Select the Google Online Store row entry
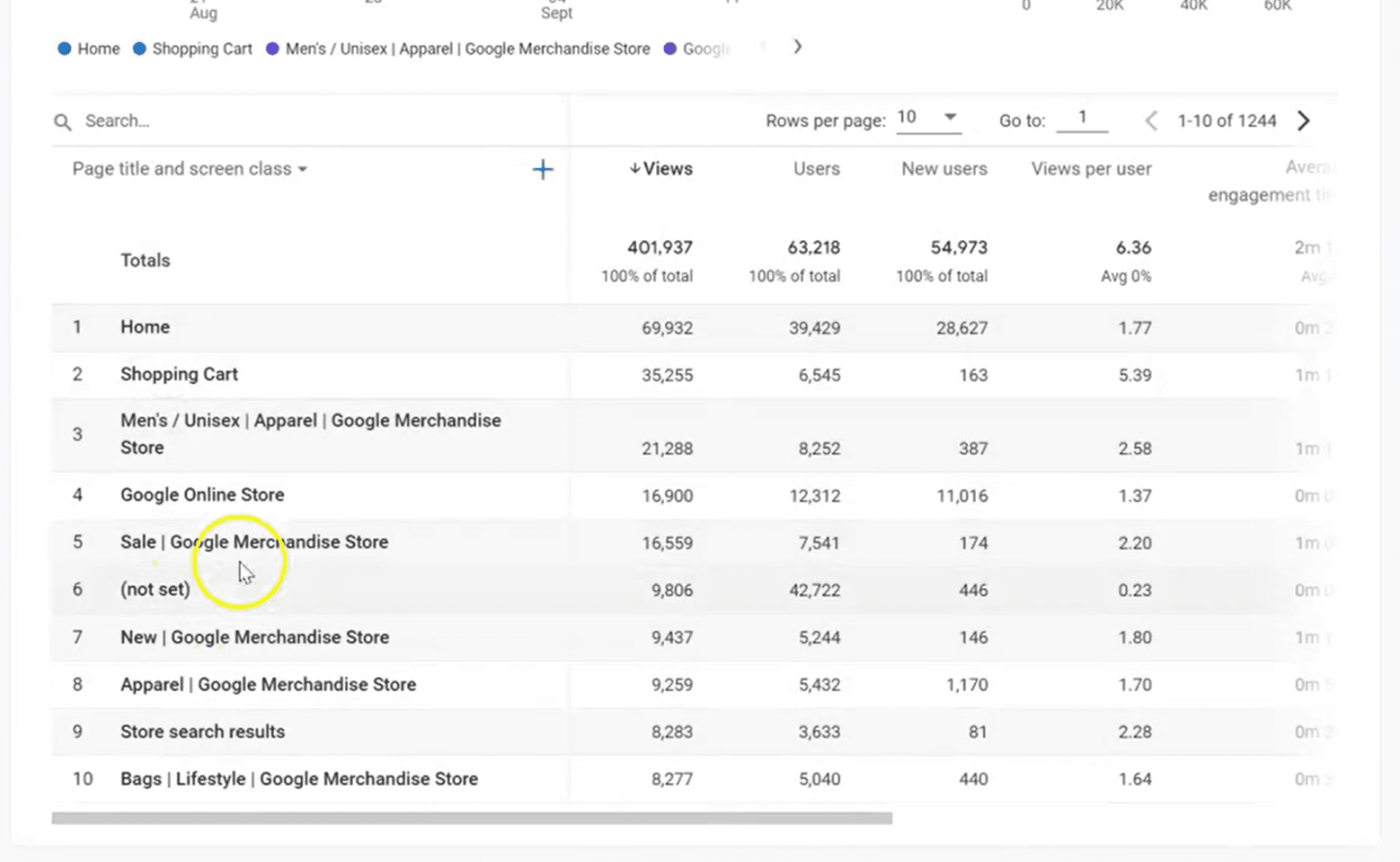1400x862 pixels. coord(202,495)
